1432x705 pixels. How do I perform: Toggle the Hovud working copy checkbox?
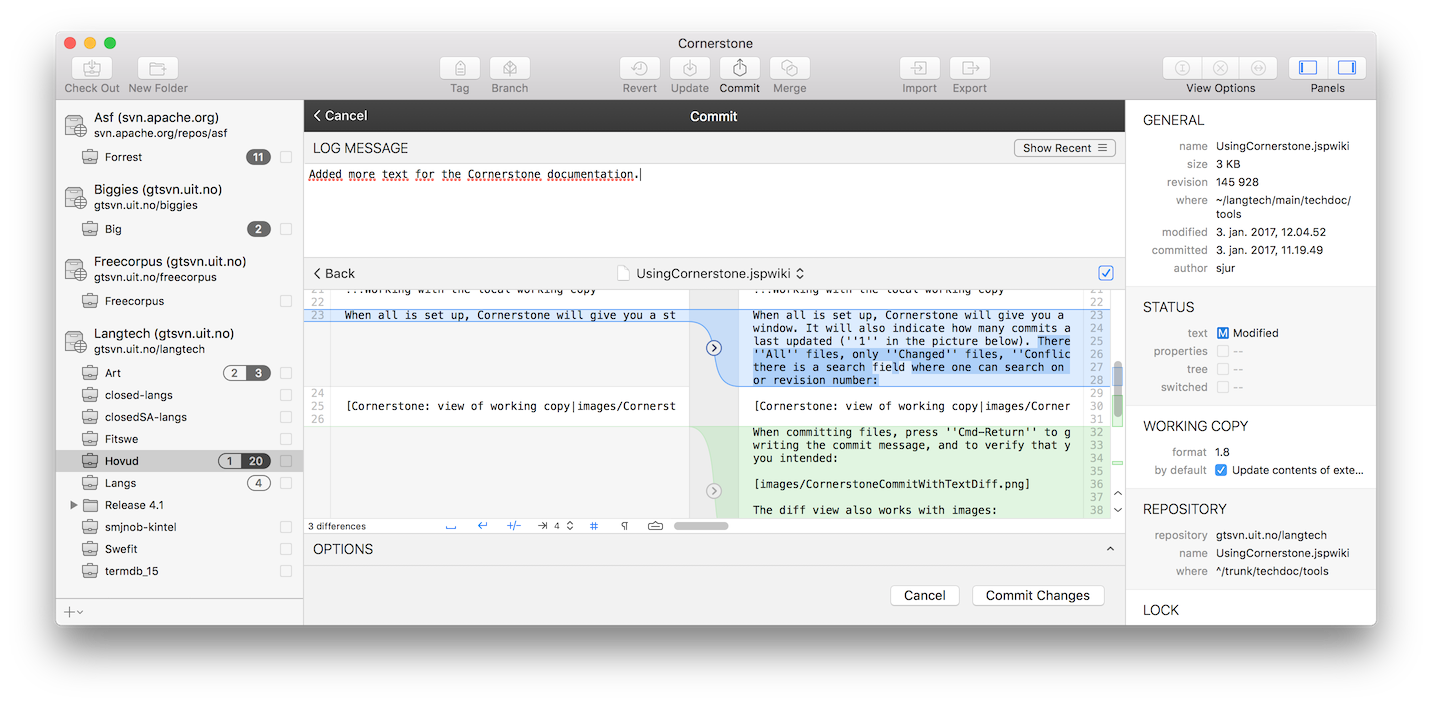tap(286, 461)
